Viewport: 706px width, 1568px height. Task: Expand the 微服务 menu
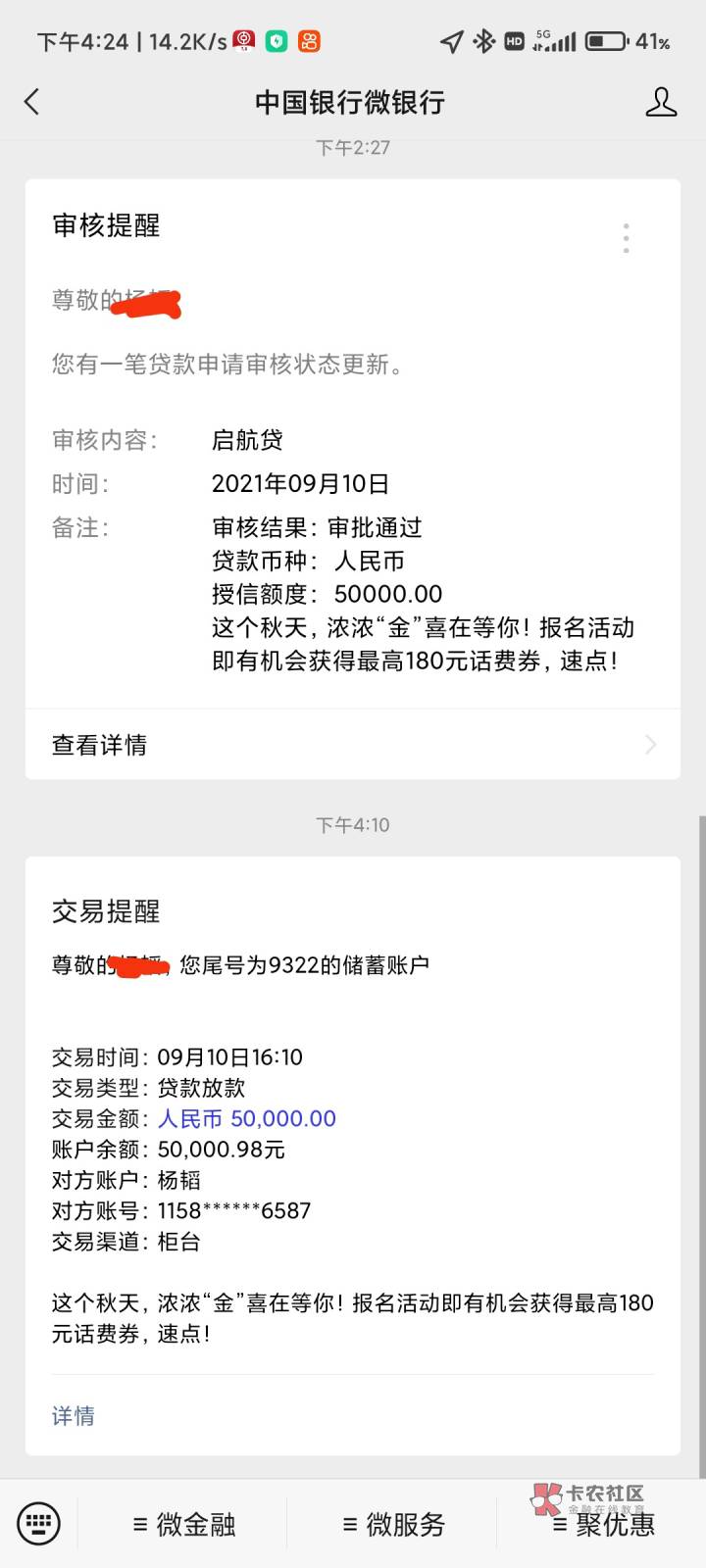[393, 1524]
